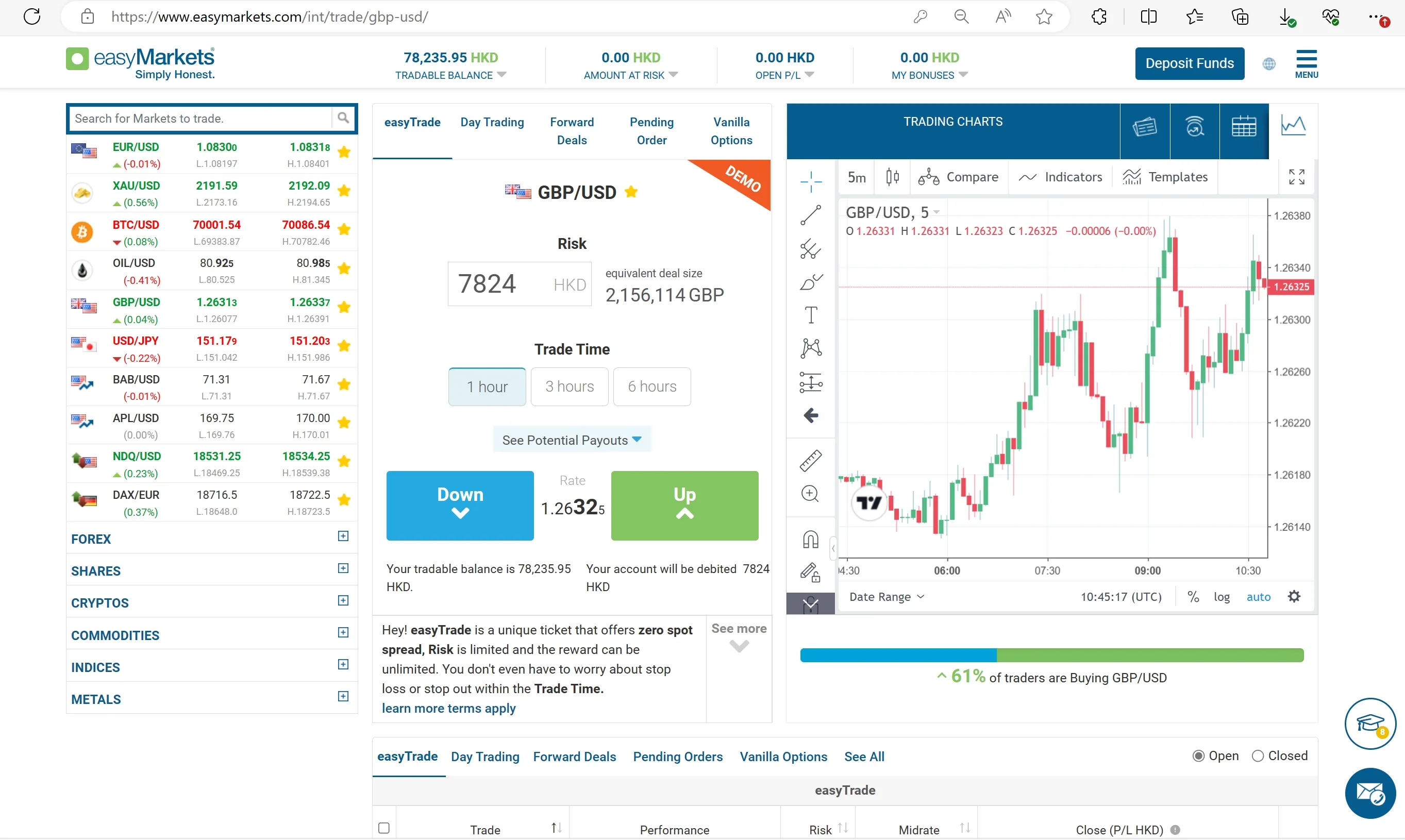1405x840 pixels.
Task: Open the language globe selector
Action: pyautogui.click(x=1269, y=64)
